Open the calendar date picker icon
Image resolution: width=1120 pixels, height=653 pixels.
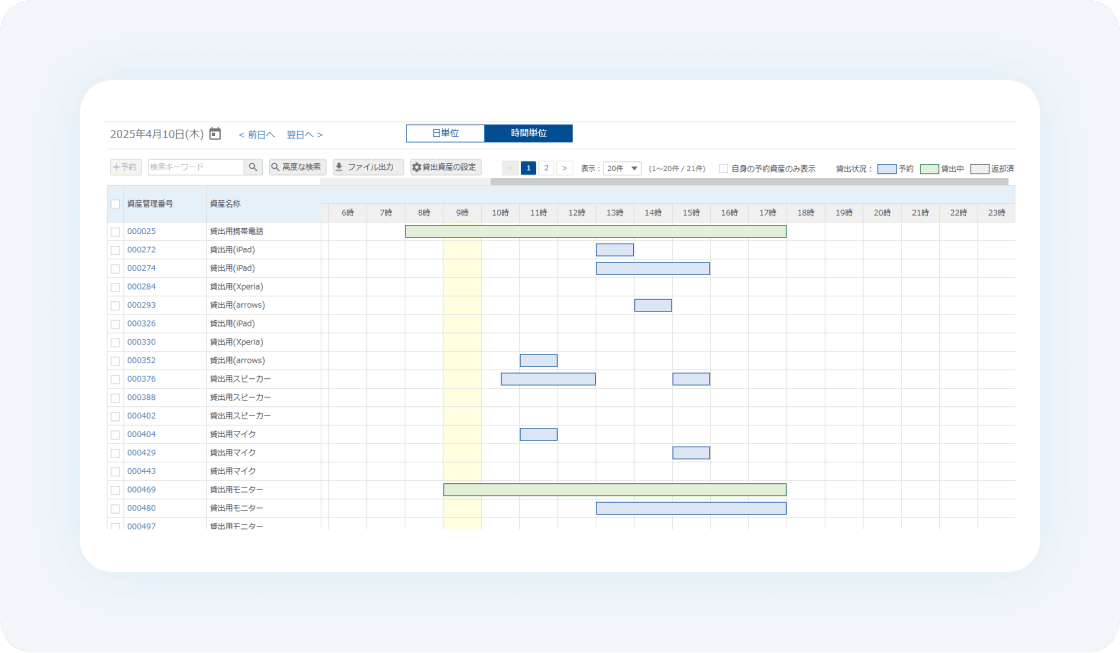pos(215,134)
